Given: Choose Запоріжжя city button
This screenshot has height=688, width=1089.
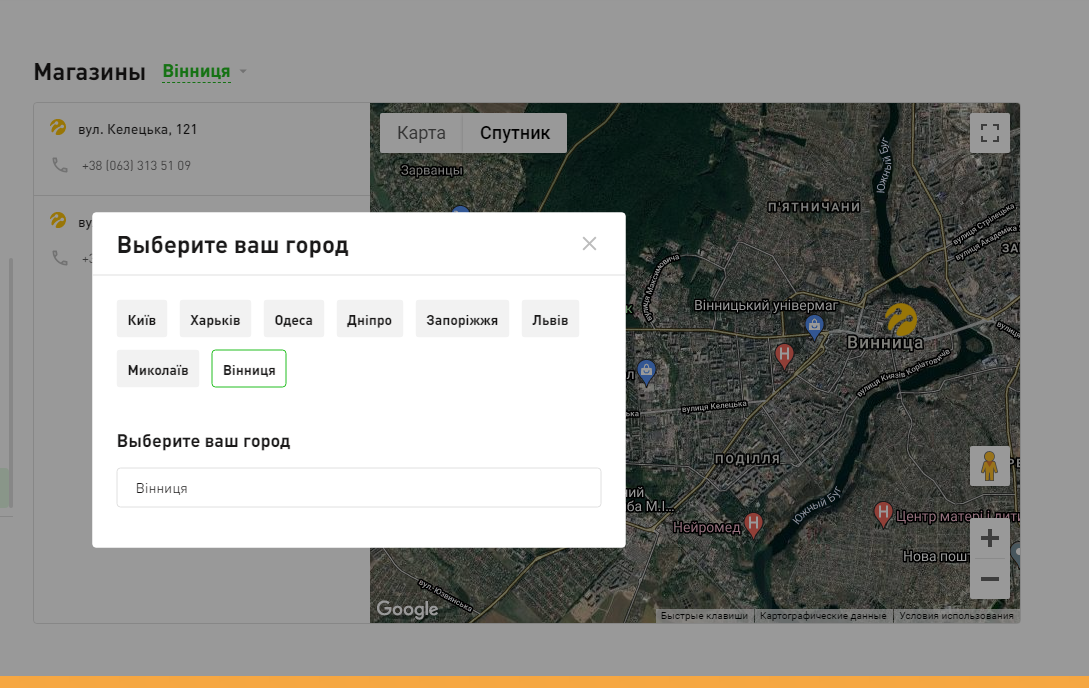Looking at the screenshot, I should click(462, 319).
